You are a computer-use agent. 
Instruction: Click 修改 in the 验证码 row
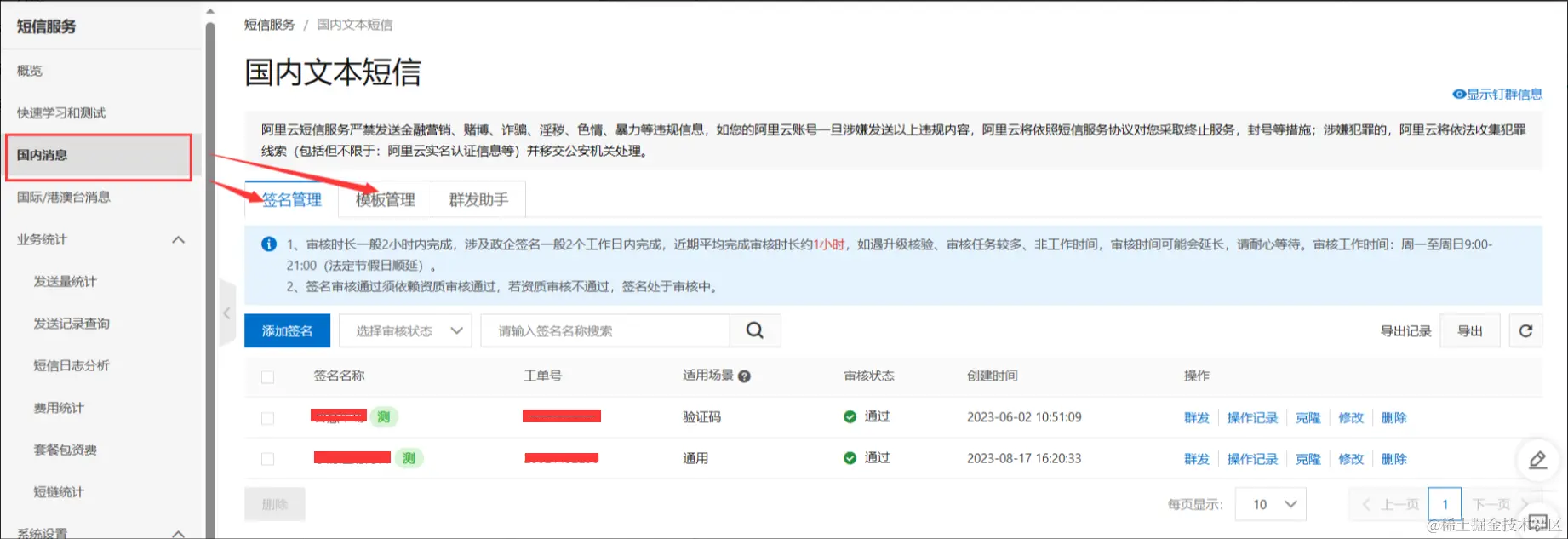click(1351, 417)
